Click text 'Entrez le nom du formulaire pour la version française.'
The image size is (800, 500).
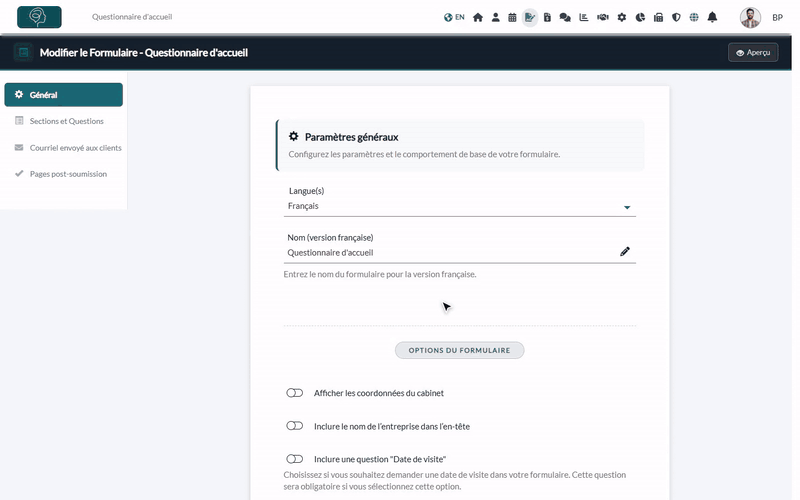[x=380, y=274]
